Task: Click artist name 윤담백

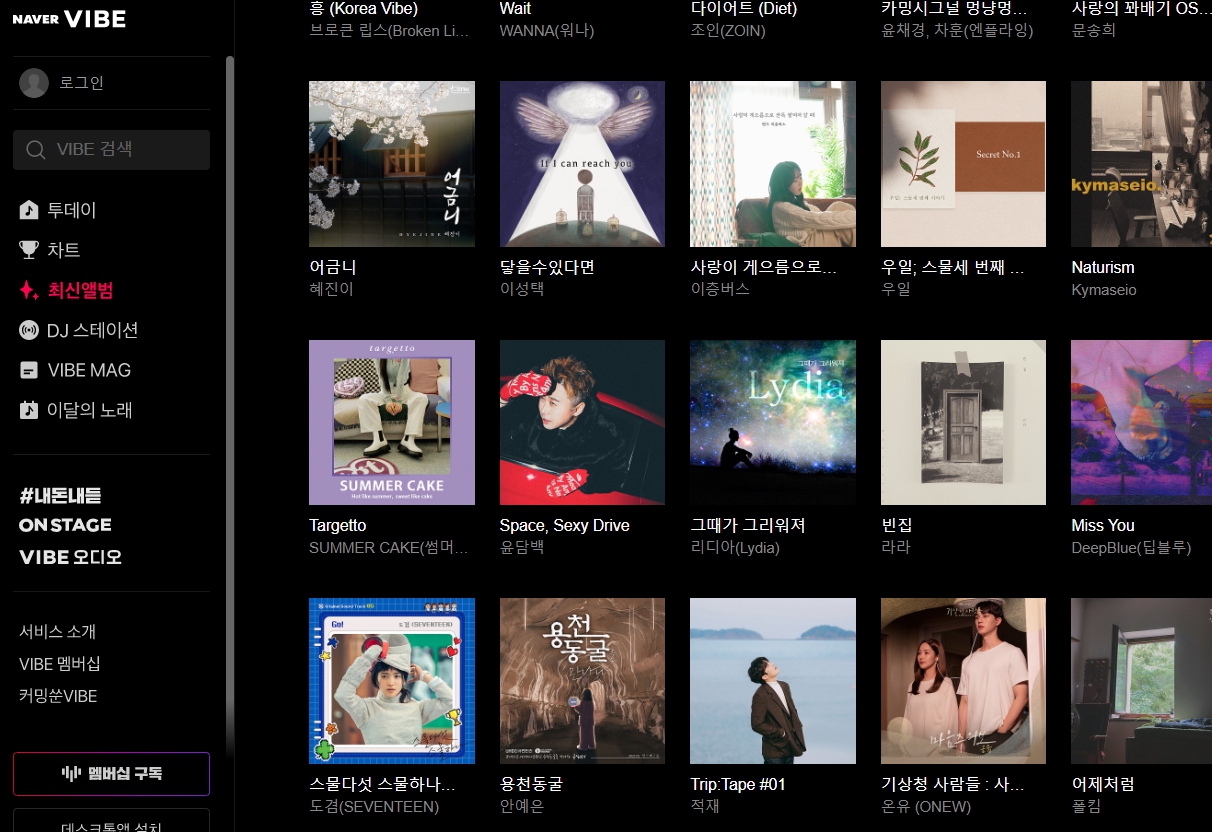Action: tap(522, 547)
